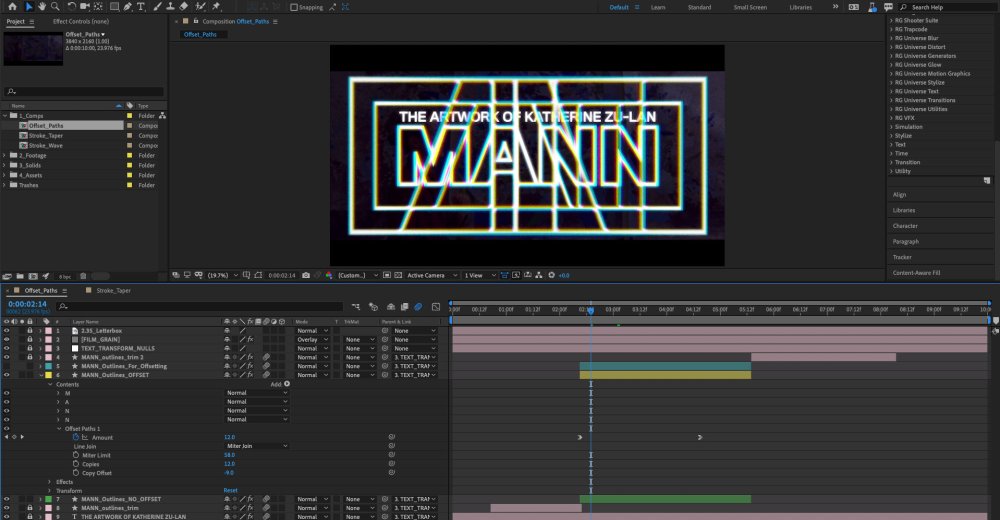This screenshot has width=1000, height=520.
Task: Select the Horizontal Type tool
Action: [x=141, y=6]
